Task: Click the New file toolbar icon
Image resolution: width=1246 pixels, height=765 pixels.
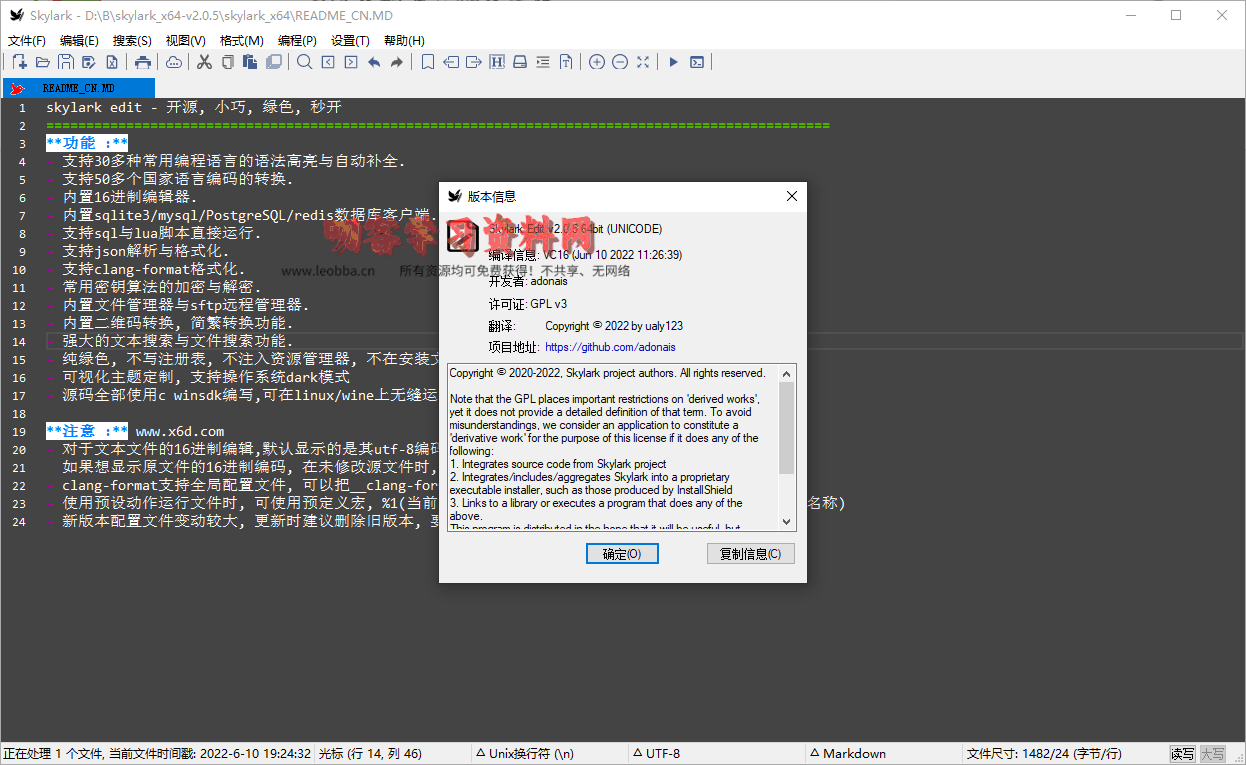Action: tap(19, 62)
